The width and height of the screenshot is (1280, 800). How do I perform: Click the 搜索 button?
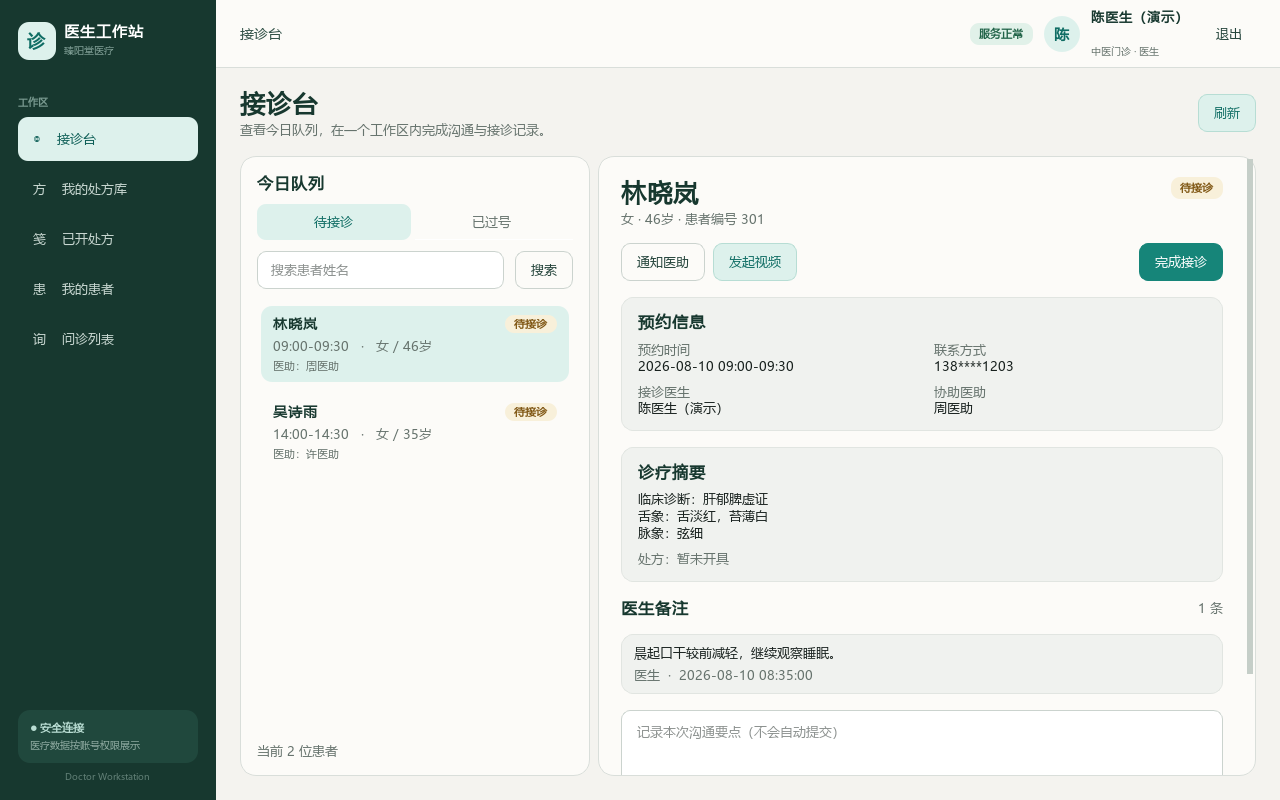pyautogui.click(x=544, y=270)
